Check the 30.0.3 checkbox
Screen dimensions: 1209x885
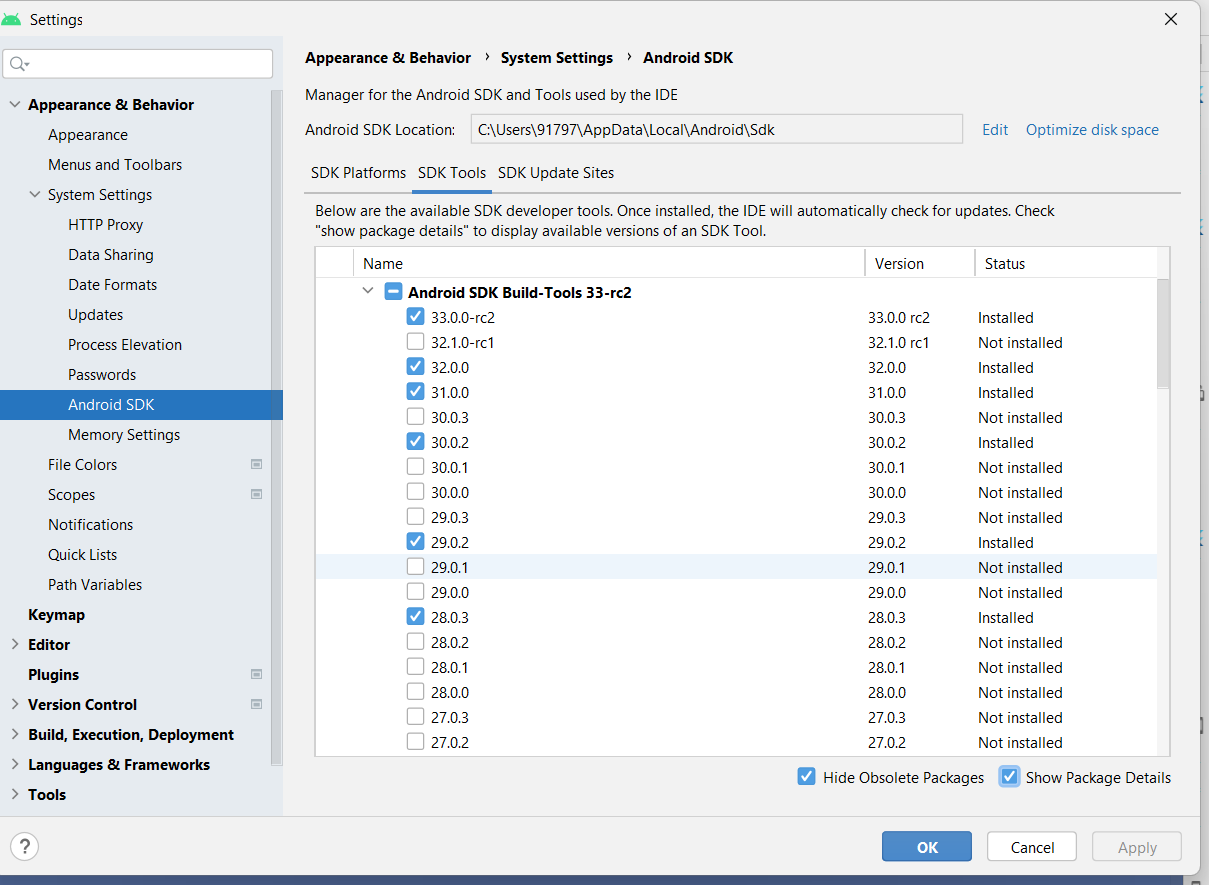click(x=416, y=417)
